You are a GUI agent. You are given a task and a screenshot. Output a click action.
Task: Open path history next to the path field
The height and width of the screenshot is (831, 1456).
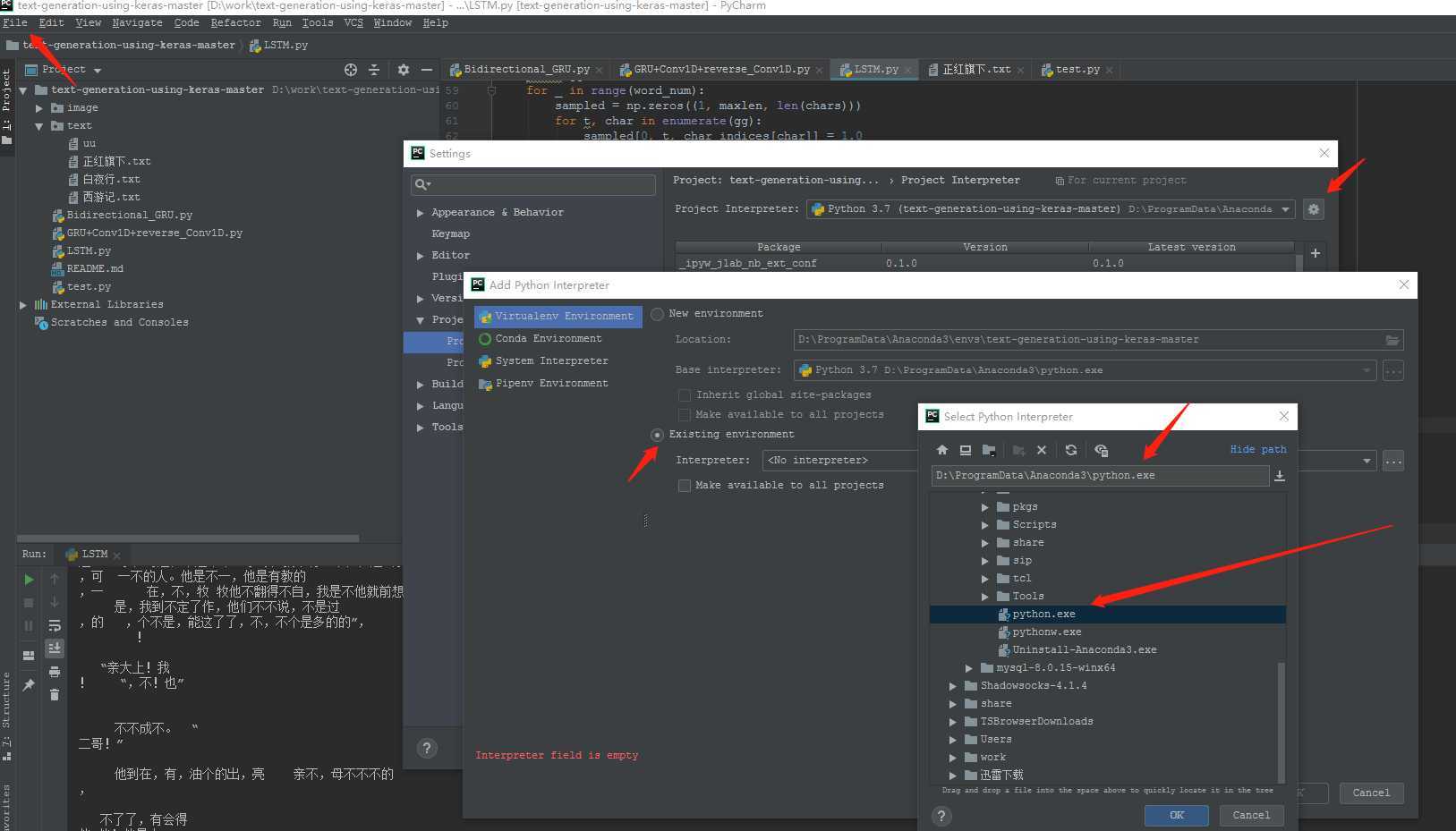click(1280, 476)
